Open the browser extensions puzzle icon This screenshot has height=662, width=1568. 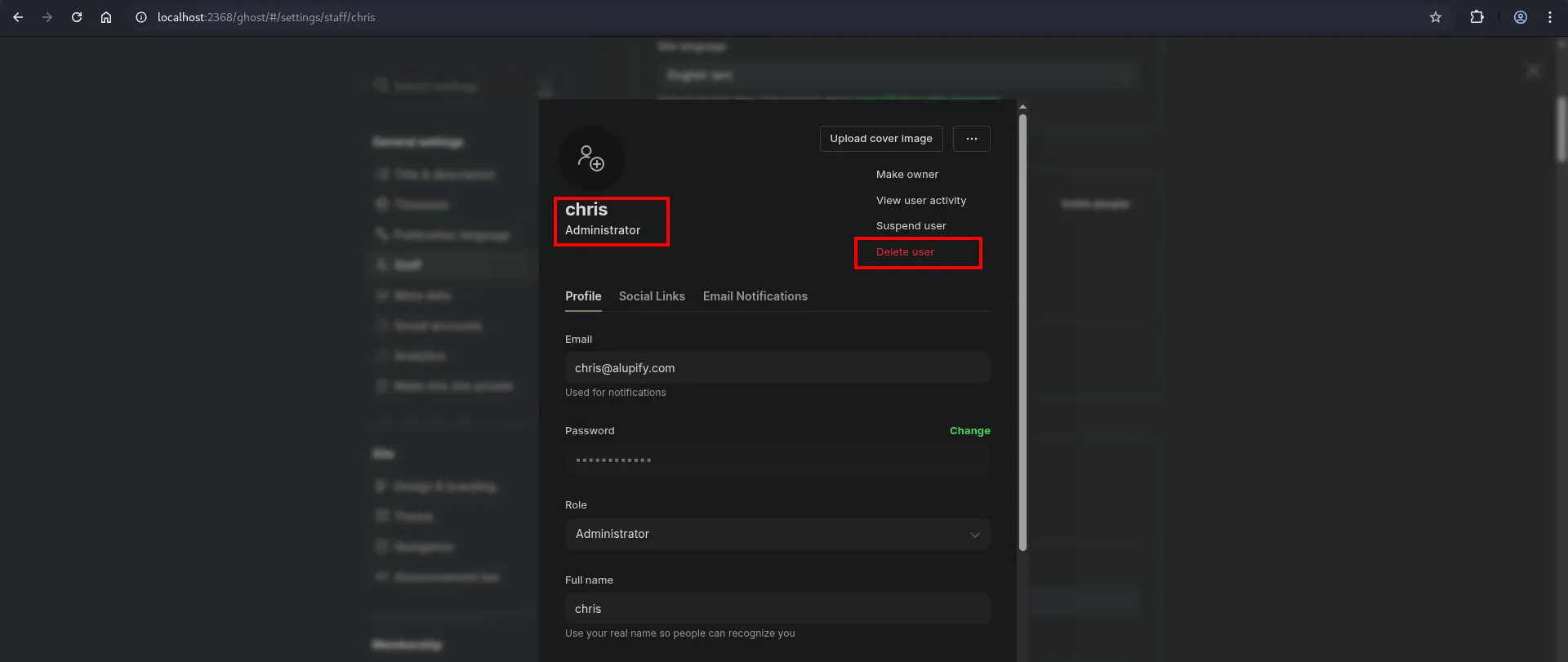(1477, 17)
